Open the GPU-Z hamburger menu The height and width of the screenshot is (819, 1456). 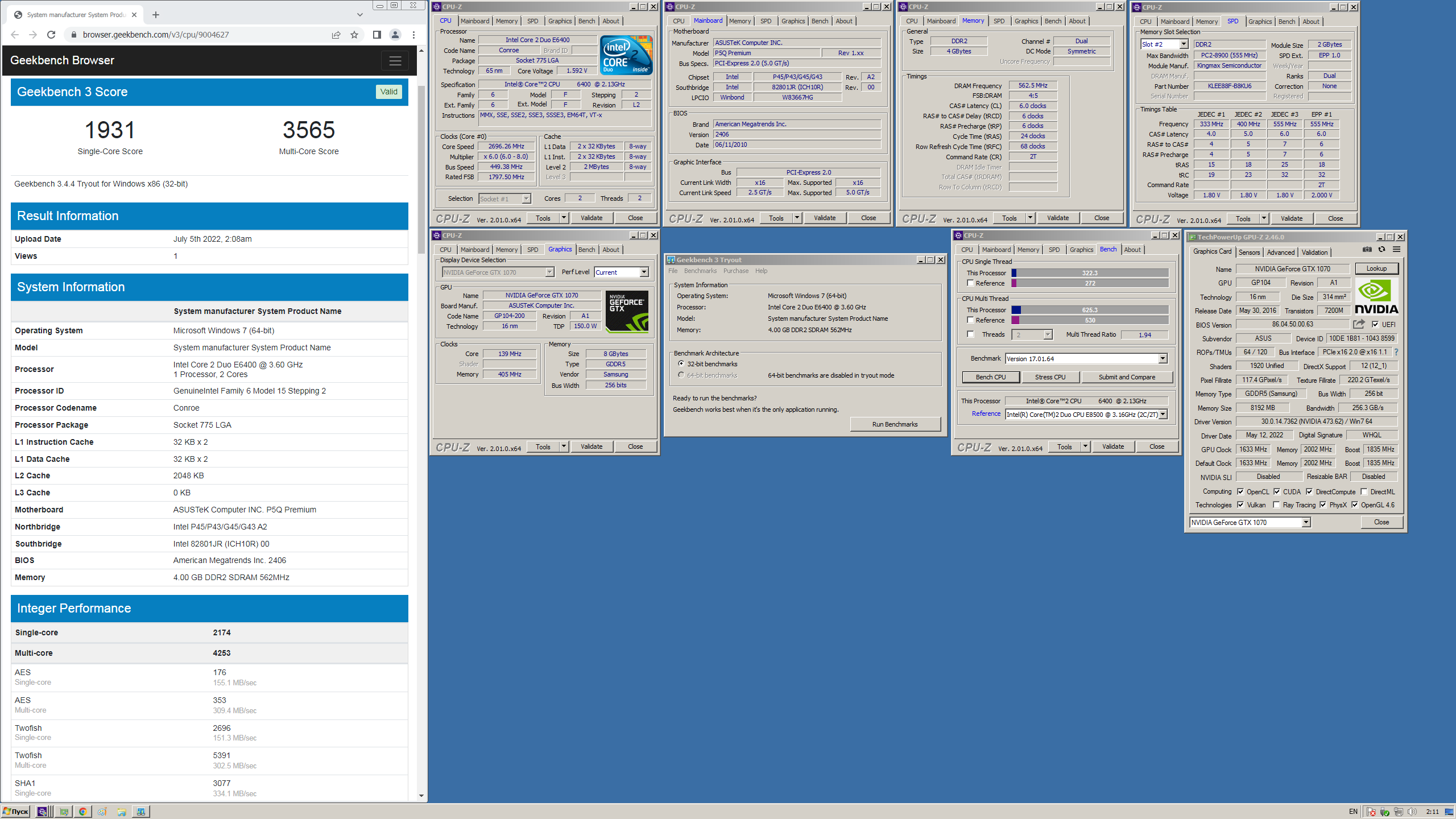(x=1396, y=250)
